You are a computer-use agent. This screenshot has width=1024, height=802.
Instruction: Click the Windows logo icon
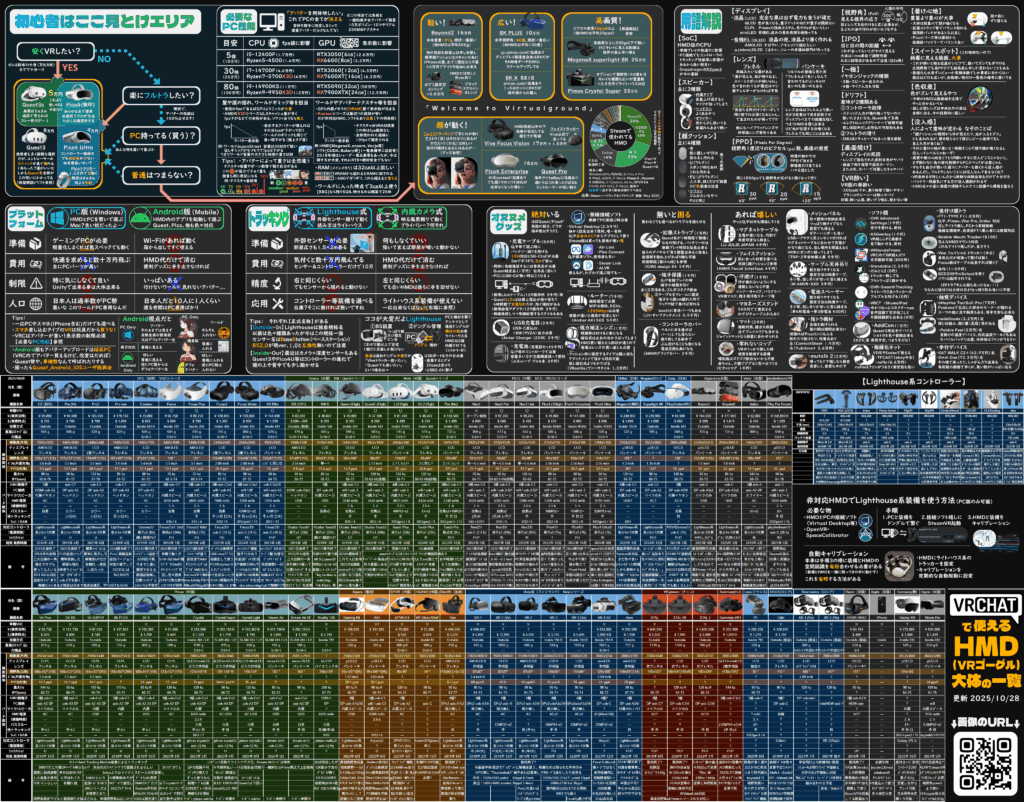point(58,217)
